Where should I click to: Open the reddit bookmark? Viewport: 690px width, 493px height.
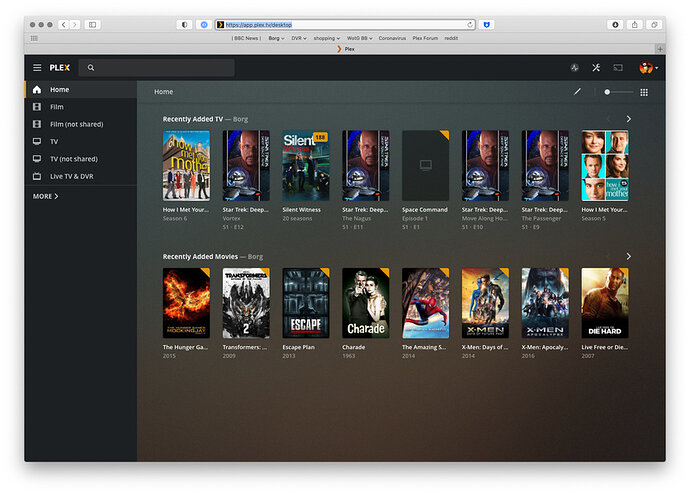[451, 38]
